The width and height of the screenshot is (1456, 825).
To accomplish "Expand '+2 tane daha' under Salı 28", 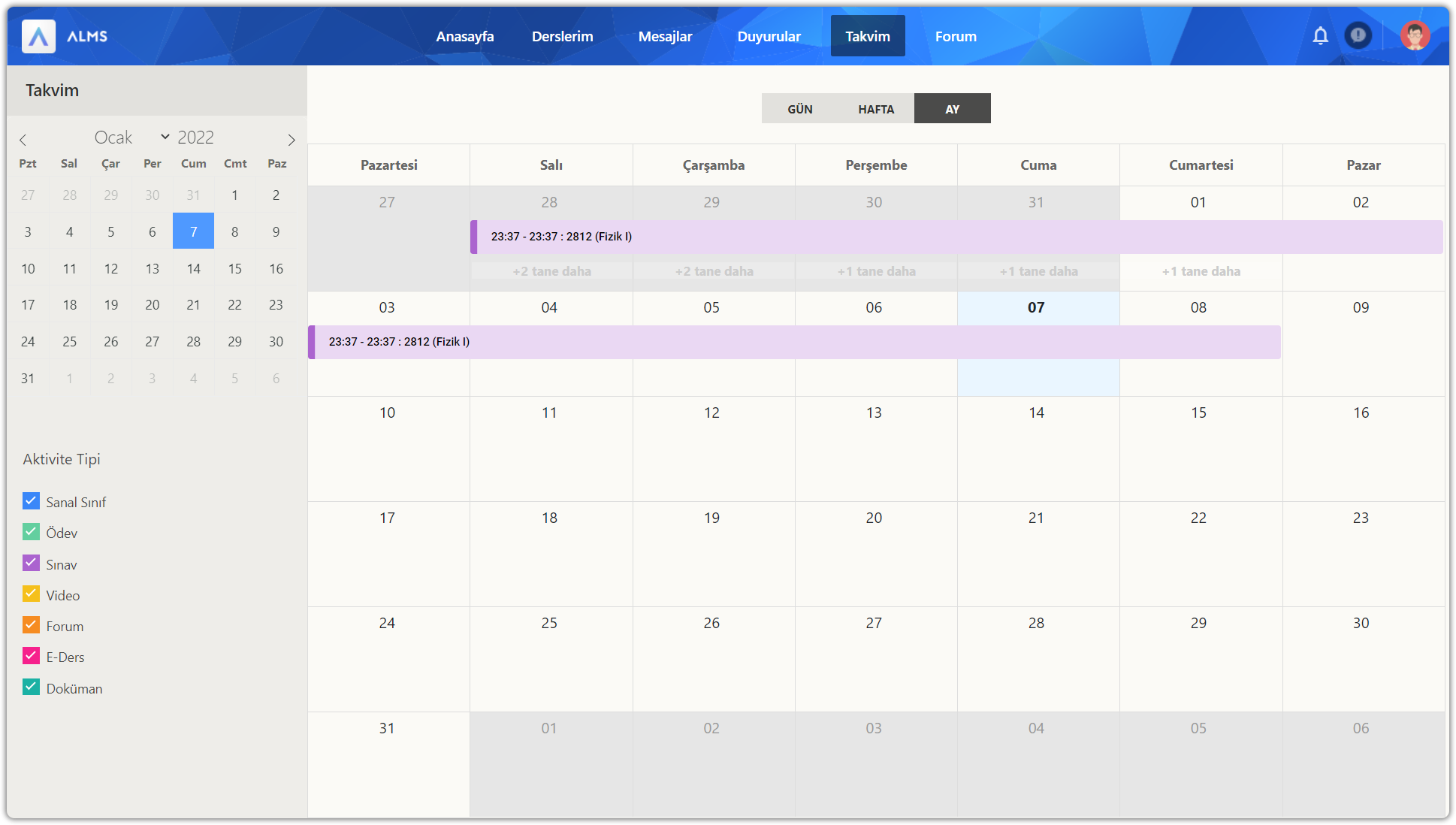I will tap(551, 271).
